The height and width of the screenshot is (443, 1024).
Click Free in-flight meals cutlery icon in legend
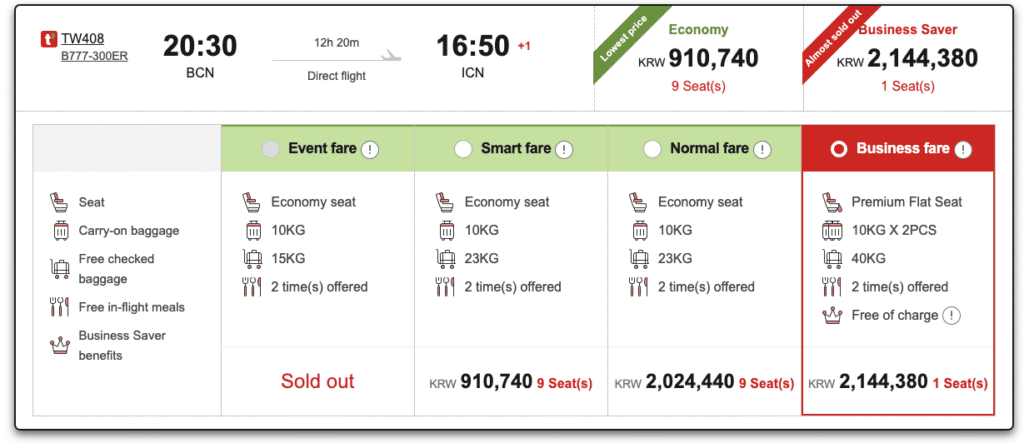tap(59, 306)
